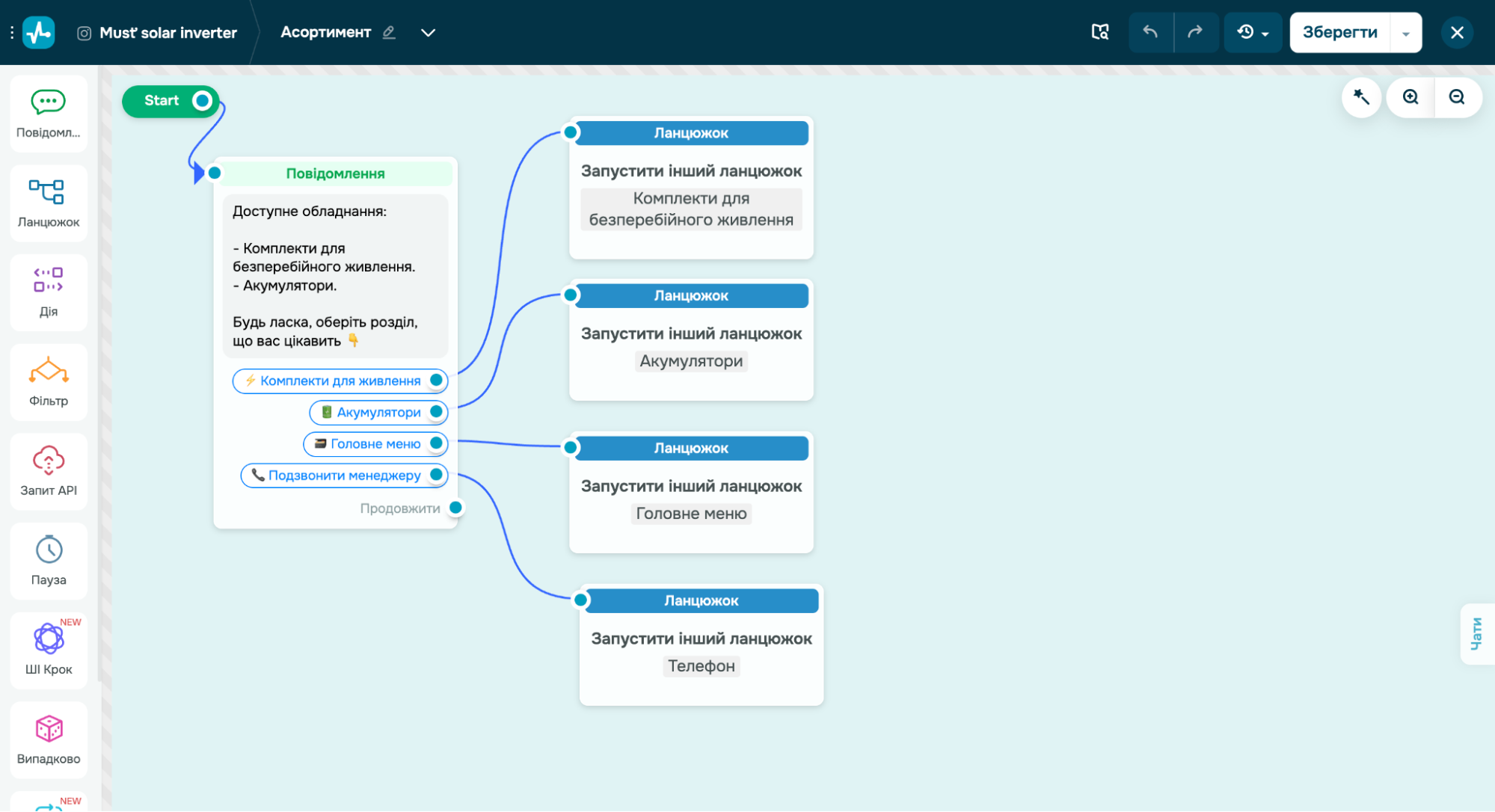
Task: Click the Комплекти для безперебійного живлення chain label
Action: click(x=691, y=209)
